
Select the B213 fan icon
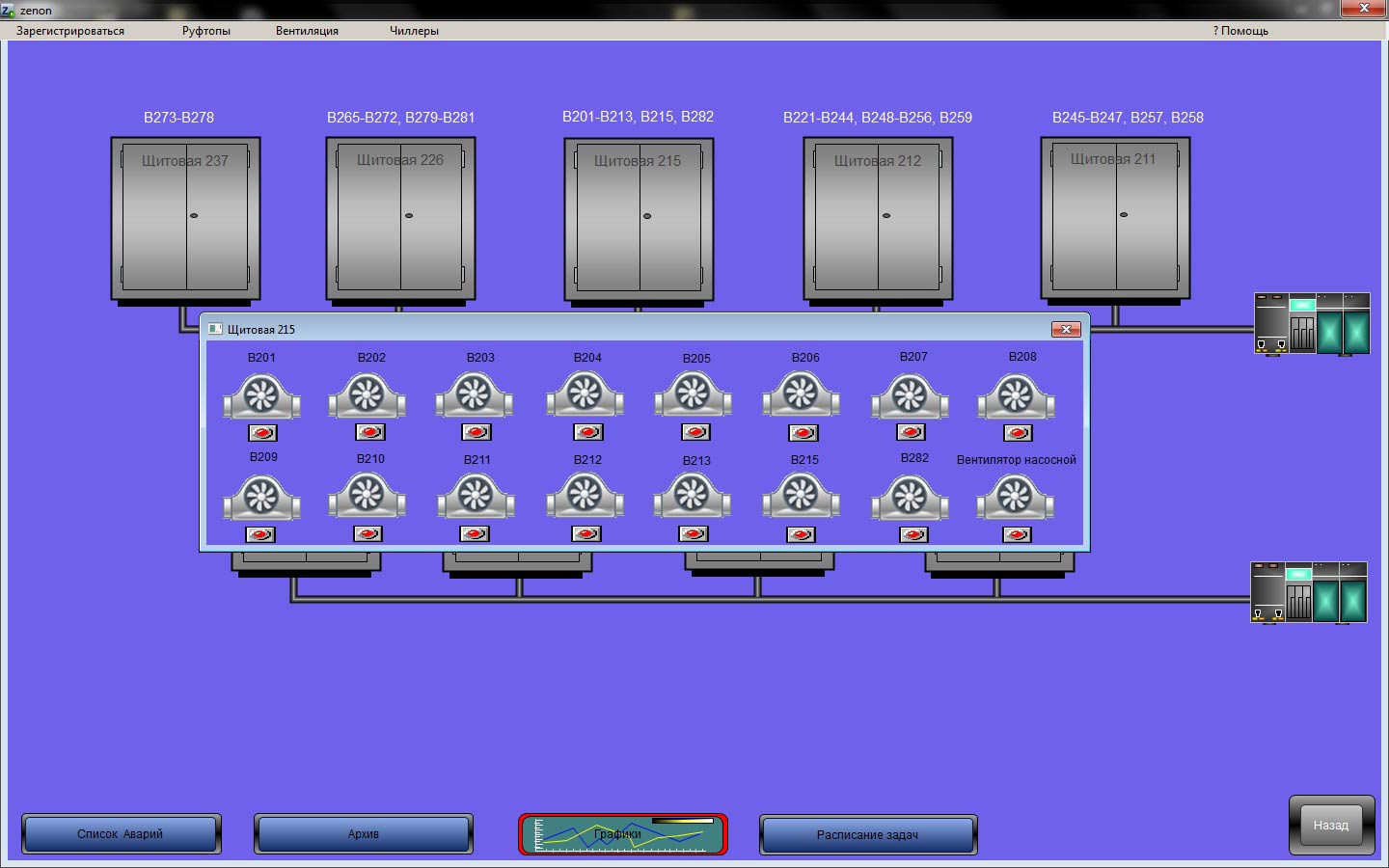click(692, 497)
